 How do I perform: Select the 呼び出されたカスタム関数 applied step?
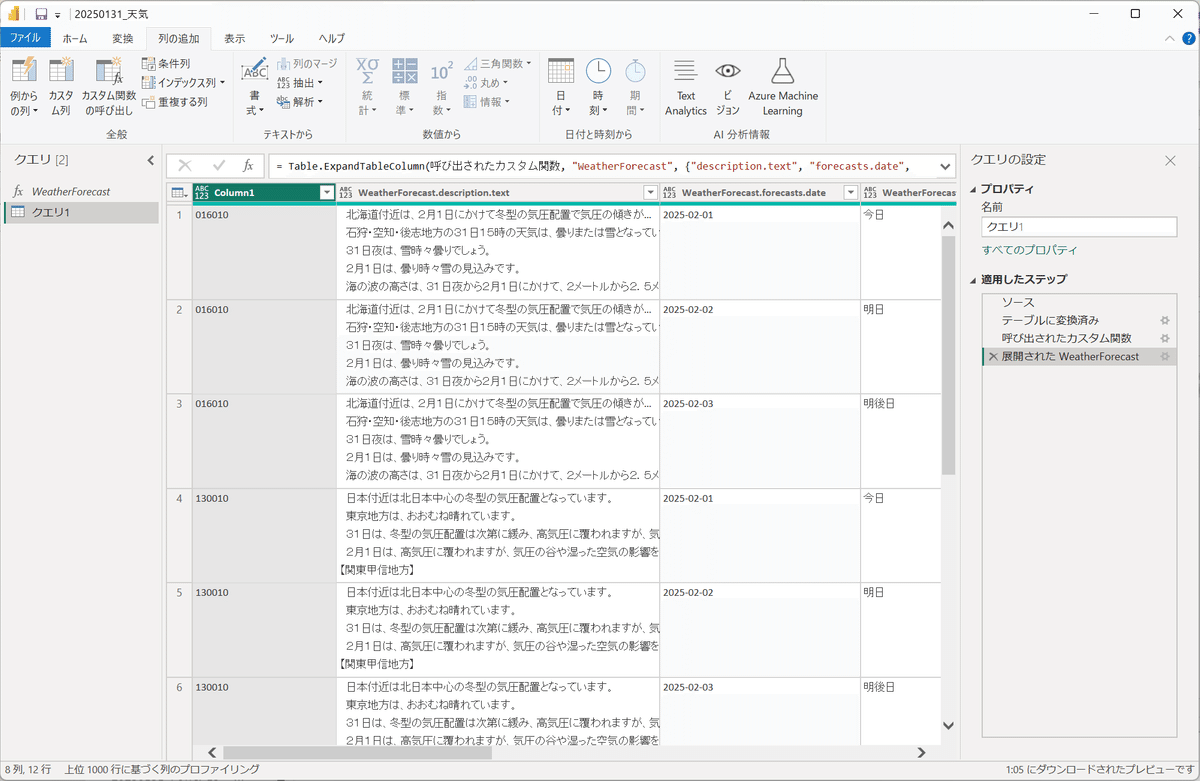click(1079, 338)
